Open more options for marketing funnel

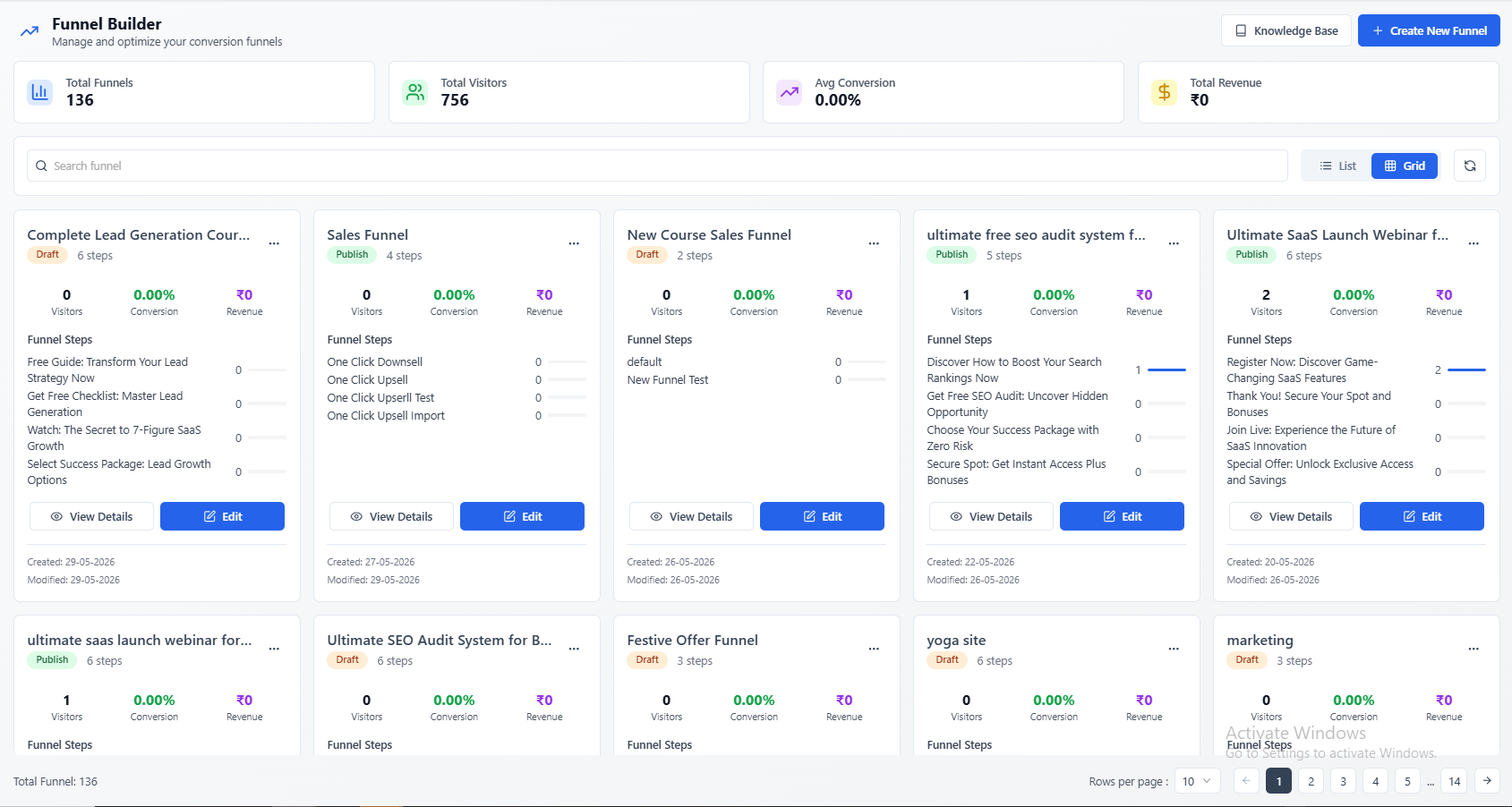point(1474,649)
